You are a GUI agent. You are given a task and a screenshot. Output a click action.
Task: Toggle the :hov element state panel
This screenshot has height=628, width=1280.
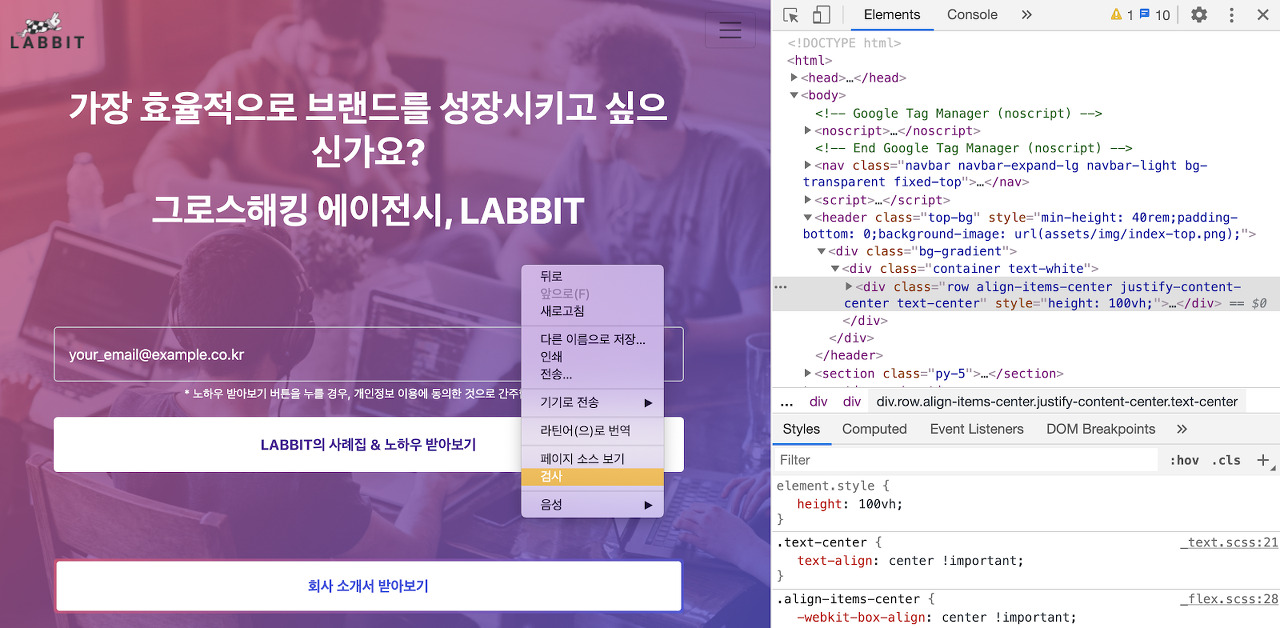coord(1184,460)
